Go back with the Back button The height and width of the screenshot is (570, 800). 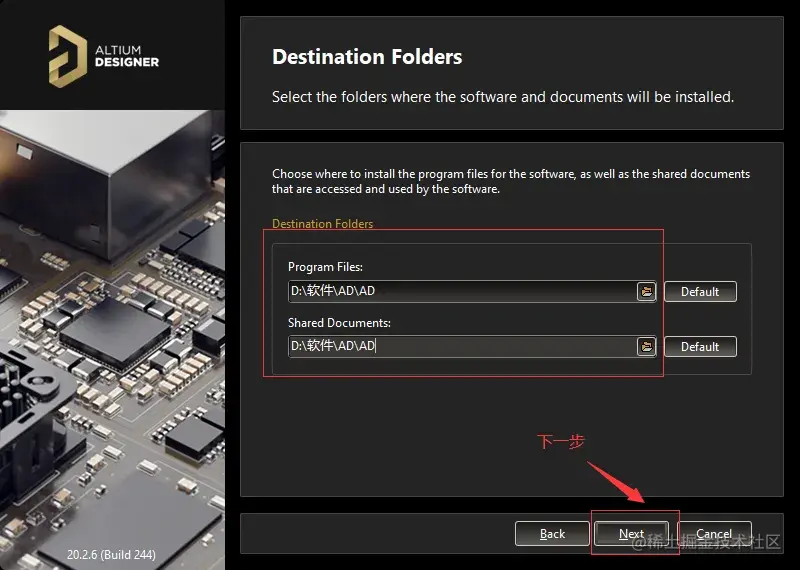pyautogui.click(x=552, y=534)
